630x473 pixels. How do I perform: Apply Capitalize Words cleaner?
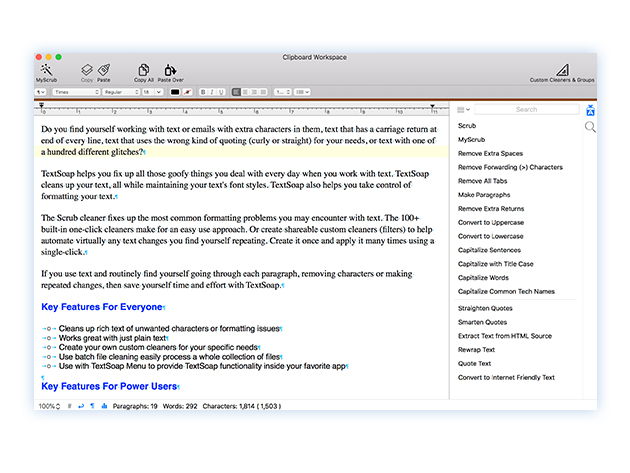coord(483,278)
